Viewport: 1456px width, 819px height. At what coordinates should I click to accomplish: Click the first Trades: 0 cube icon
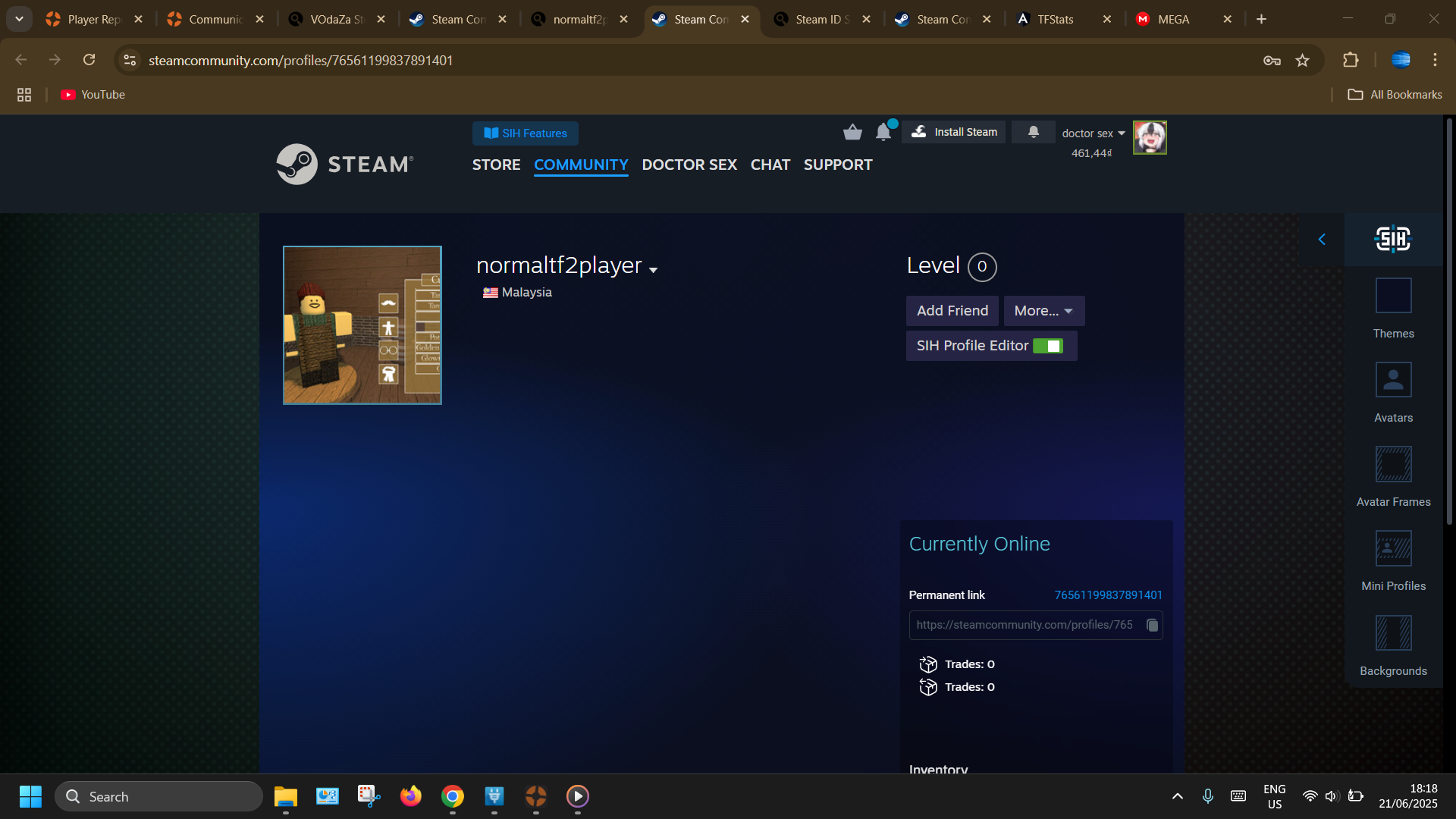928,664
